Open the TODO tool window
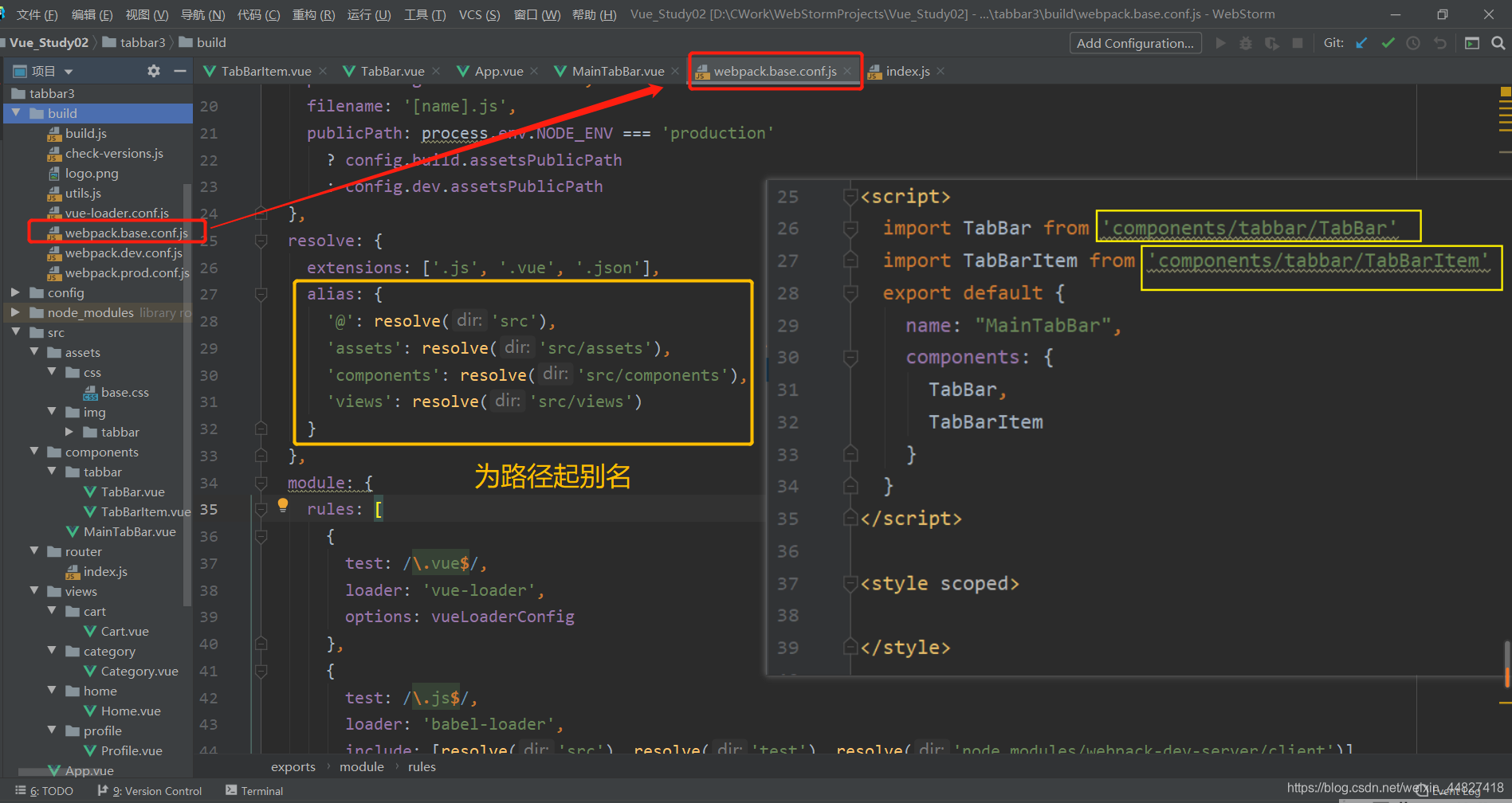Image resolution: width=1512 pixels, height=803 pixels. coord(45,791)
